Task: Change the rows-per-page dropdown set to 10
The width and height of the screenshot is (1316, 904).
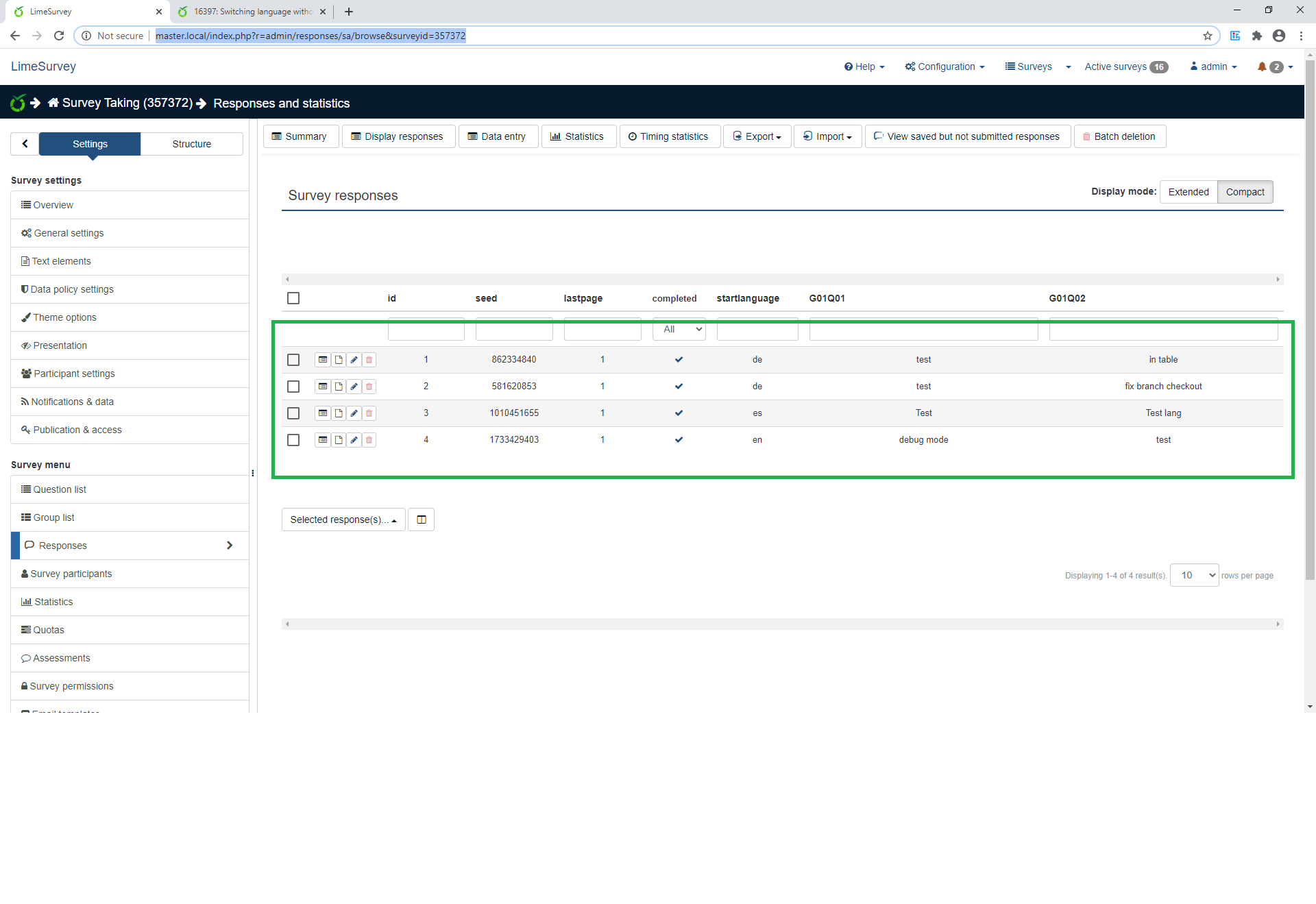Action: 1194,575
